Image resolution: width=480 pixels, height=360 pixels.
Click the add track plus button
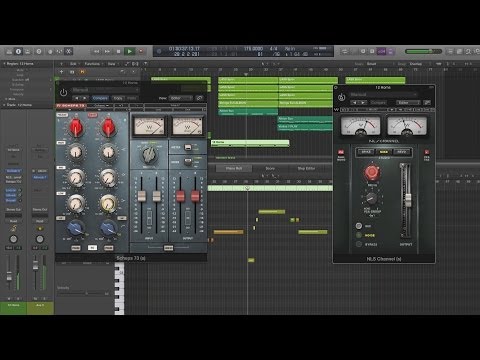pyautogui.click(x=61, y=72)
